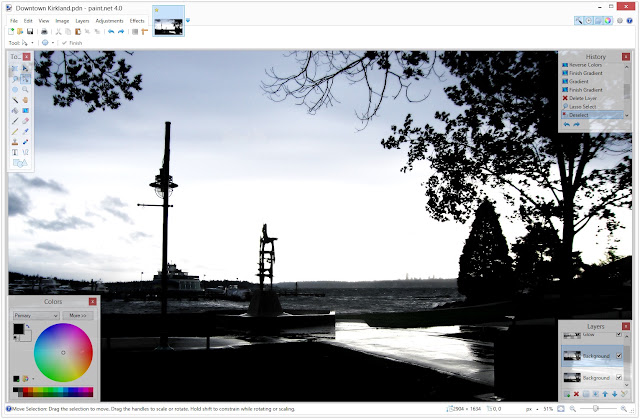This screenshot has height=419, width=640.
Task: Select the Shapes tool
Action: click(x=20, y=163)
